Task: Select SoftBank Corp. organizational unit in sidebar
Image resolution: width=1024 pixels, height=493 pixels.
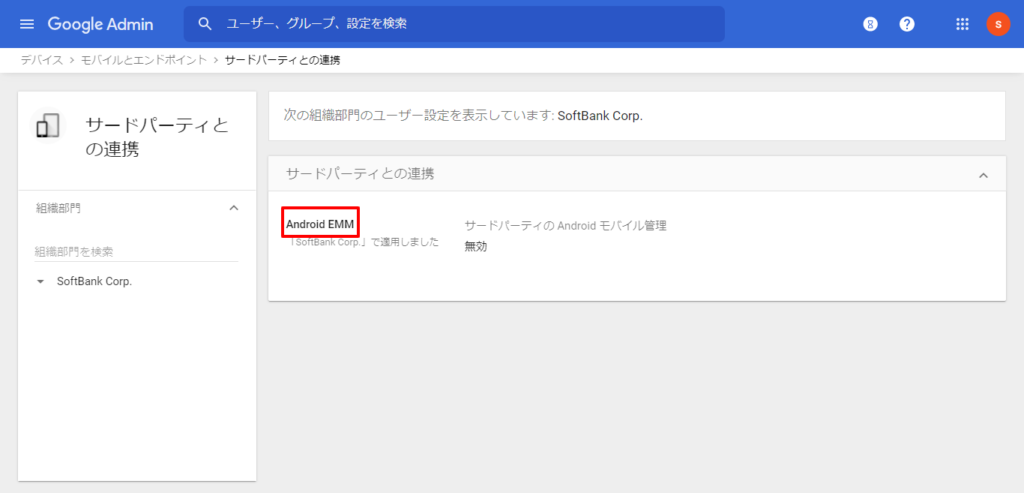Action: pos(94,282)
